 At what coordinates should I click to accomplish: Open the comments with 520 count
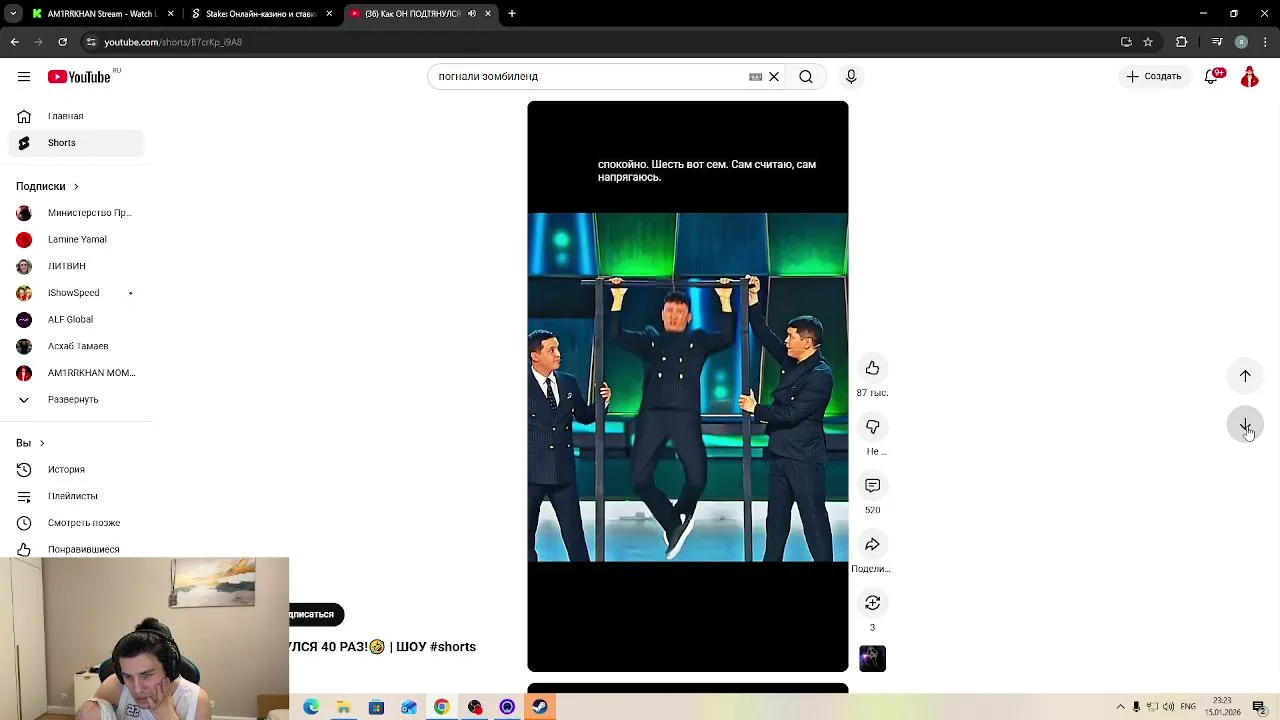[873, 486]
